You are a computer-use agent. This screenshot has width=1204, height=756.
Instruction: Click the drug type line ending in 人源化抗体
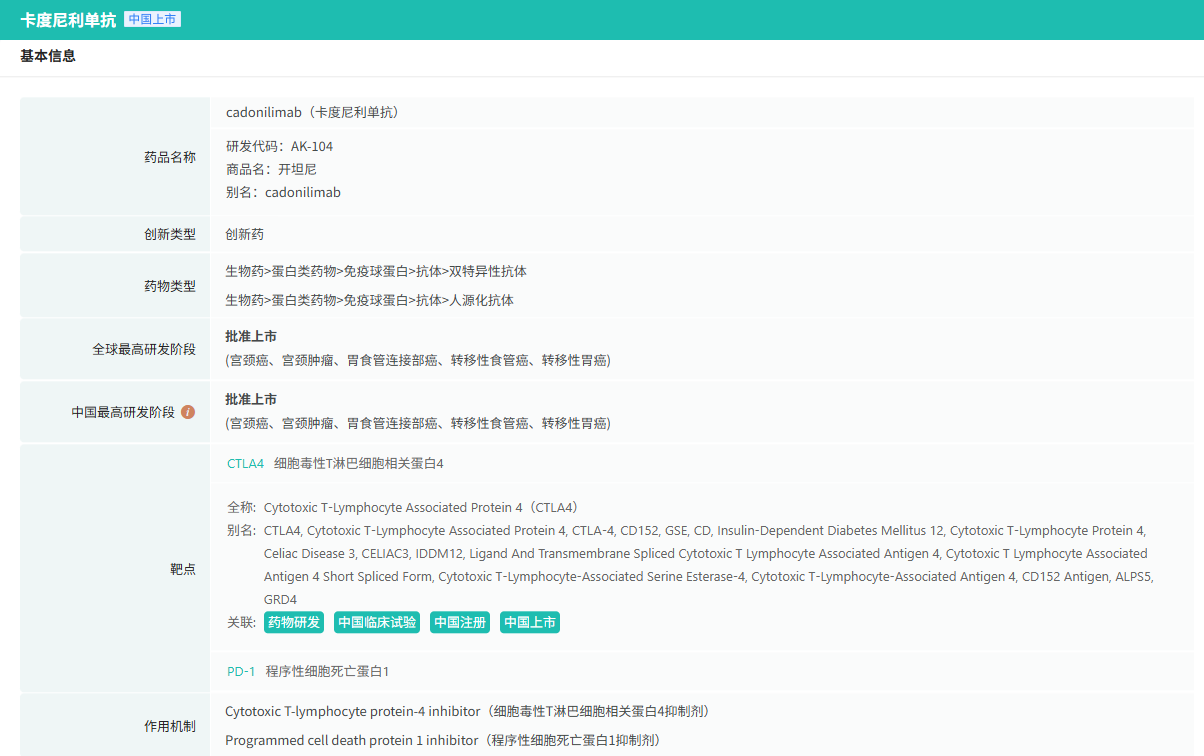click(x=369, y=300)
